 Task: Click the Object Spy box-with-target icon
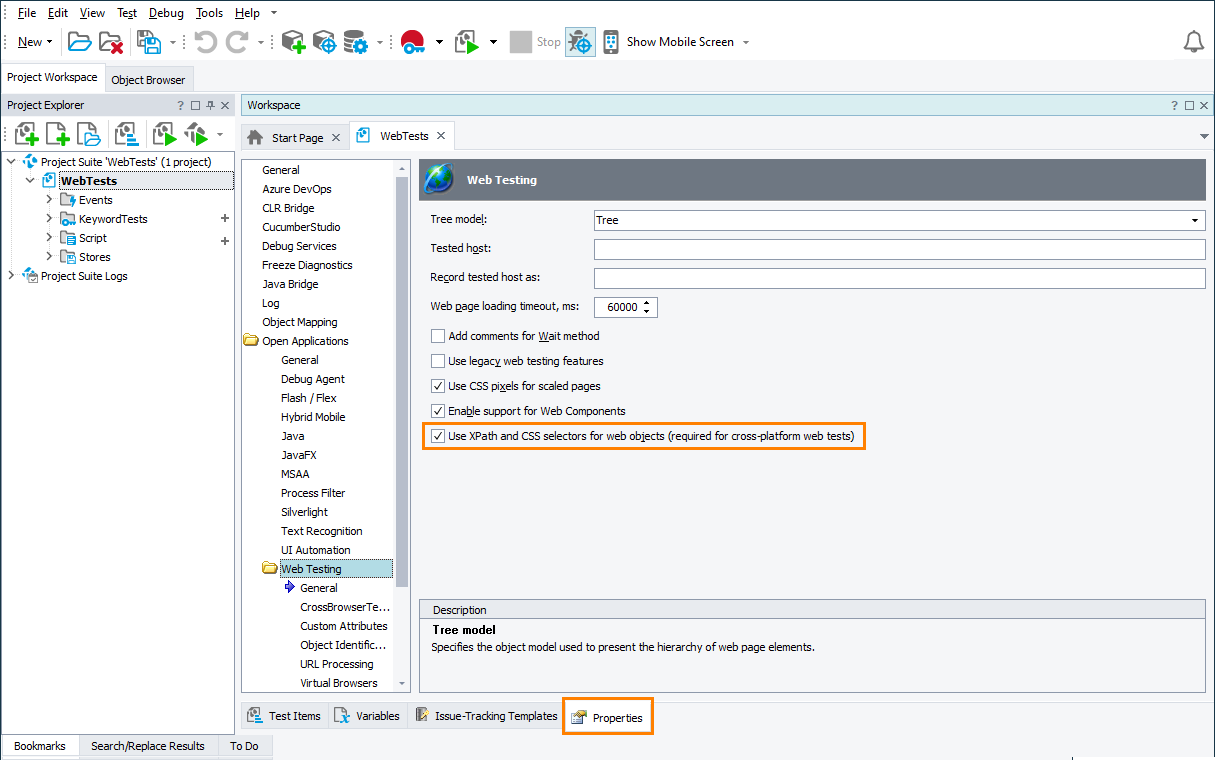(324, 42)
